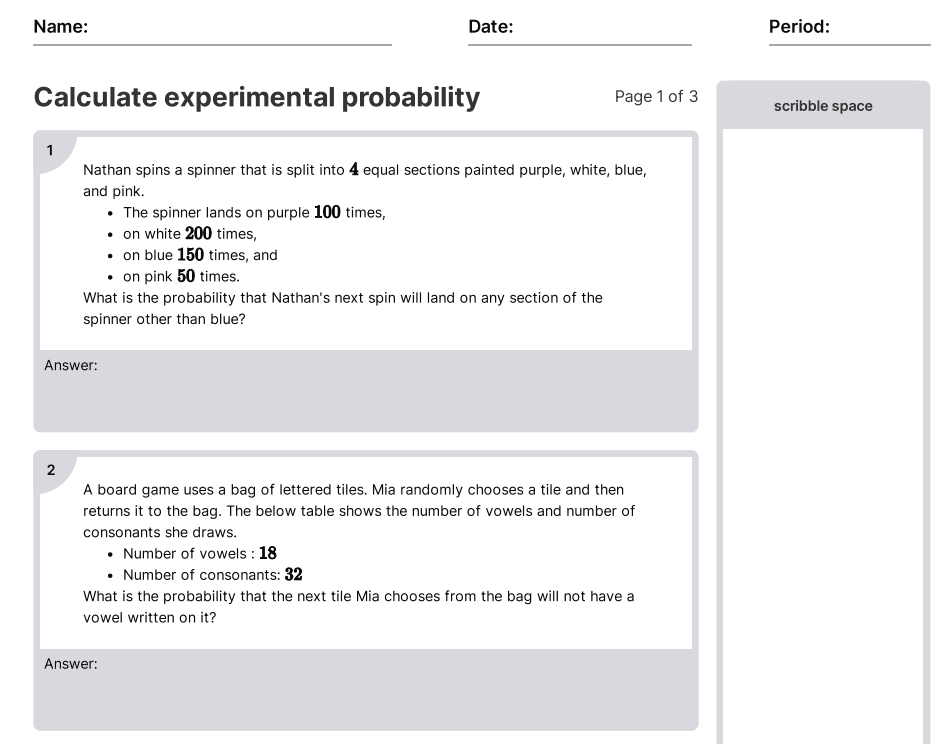Screen dimensions: 949x744
Task: Click the 'on white 200 times' bullet
Action: pos(190,234)
